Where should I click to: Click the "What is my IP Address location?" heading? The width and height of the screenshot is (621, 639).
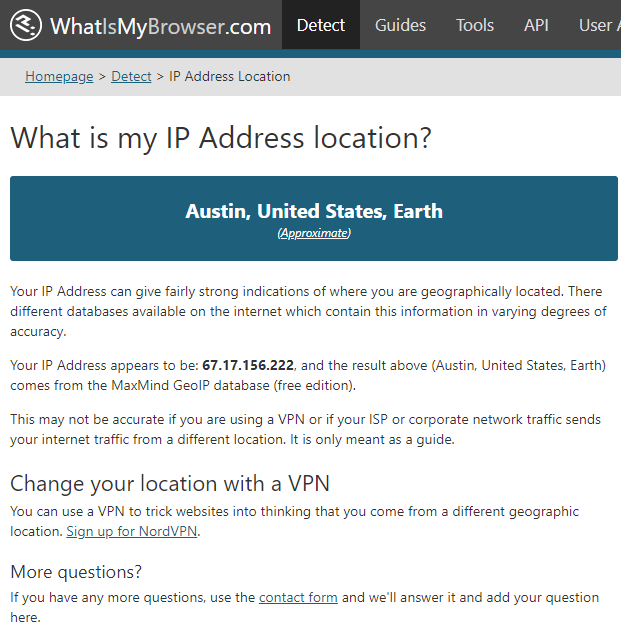pos(221,137)
